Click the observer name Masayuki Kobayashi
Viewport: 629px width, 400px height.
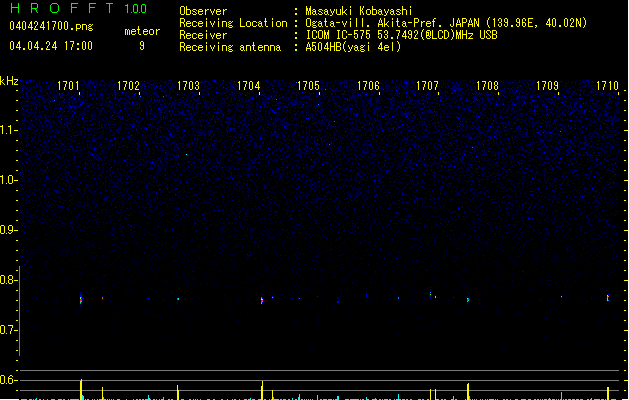(x=359, y=11)
